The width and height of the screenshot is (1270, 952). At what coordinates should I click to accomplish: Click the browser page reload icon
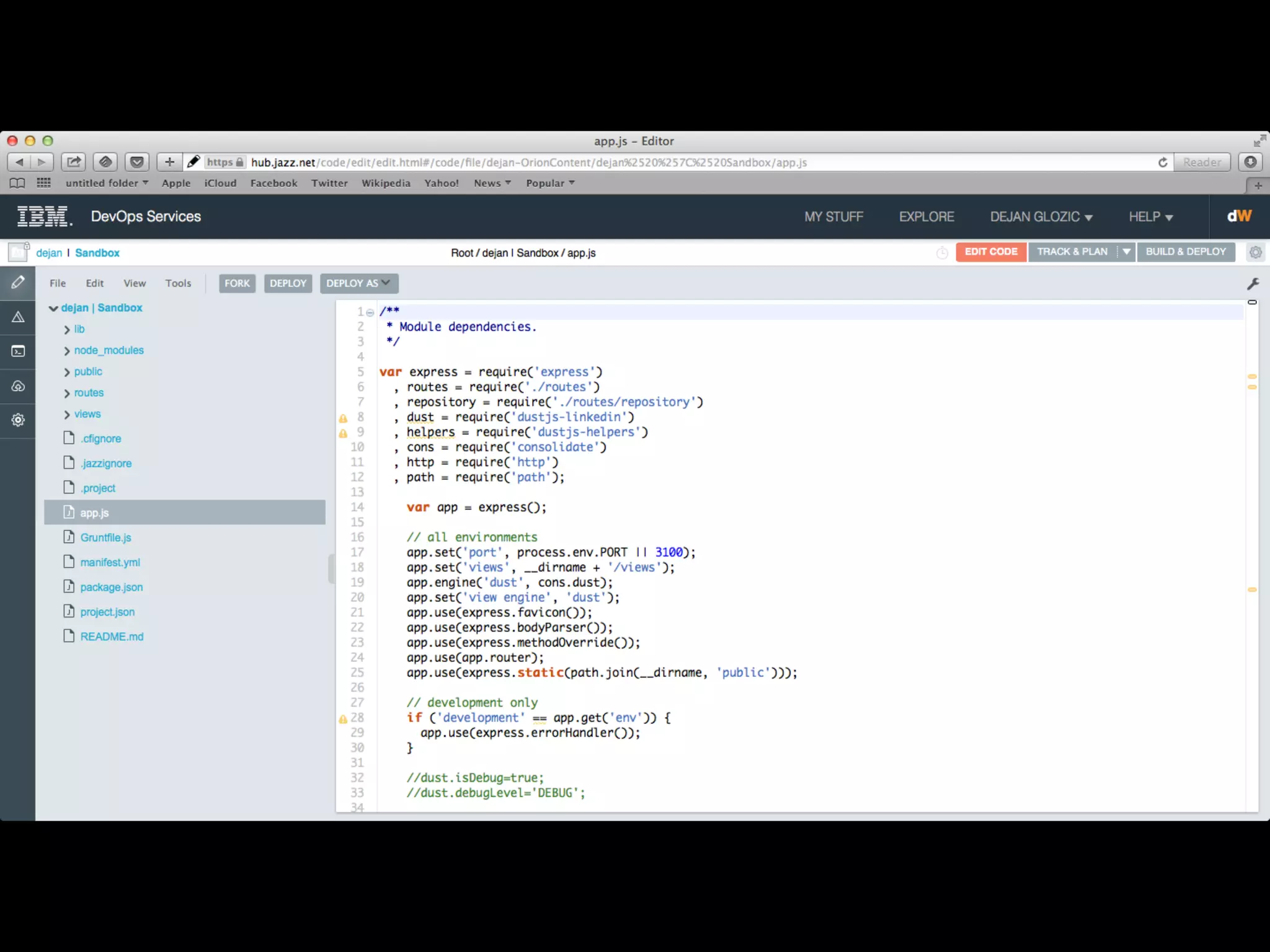[1163, 162]
